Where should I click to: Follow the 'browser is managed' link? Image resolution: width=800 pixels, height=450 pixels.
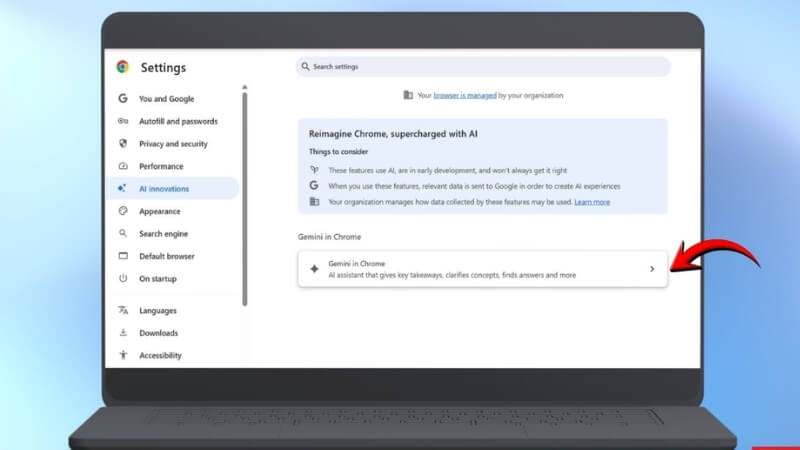pos(465,95)
